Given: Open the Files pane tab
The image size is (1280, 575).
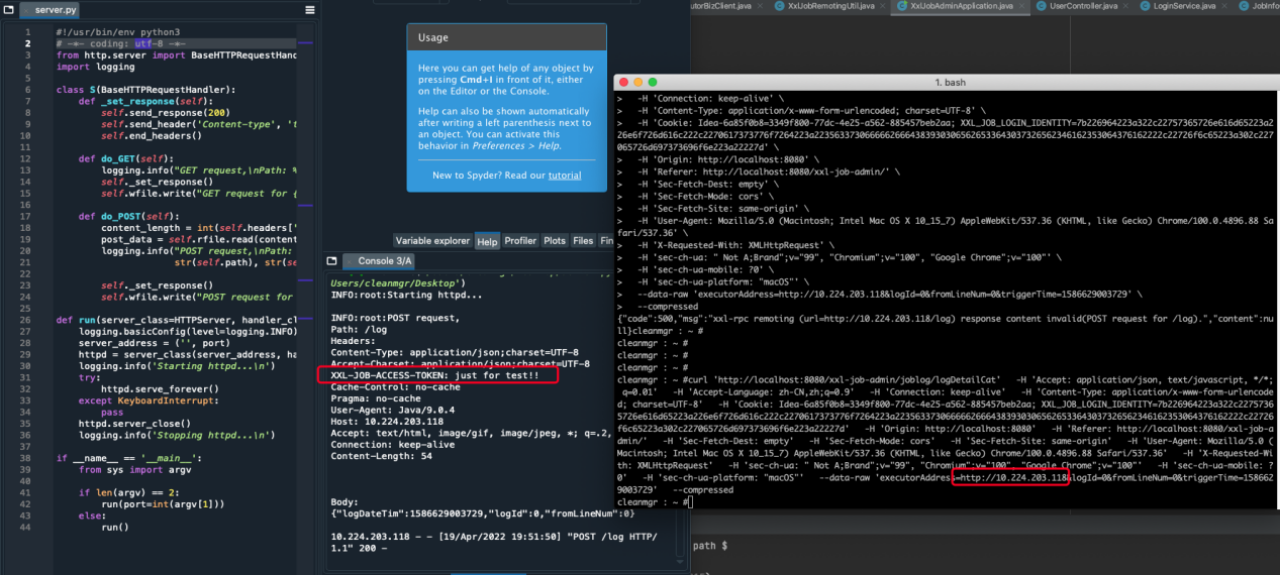Looking at the screenshot, I should [x=583, y=241].
